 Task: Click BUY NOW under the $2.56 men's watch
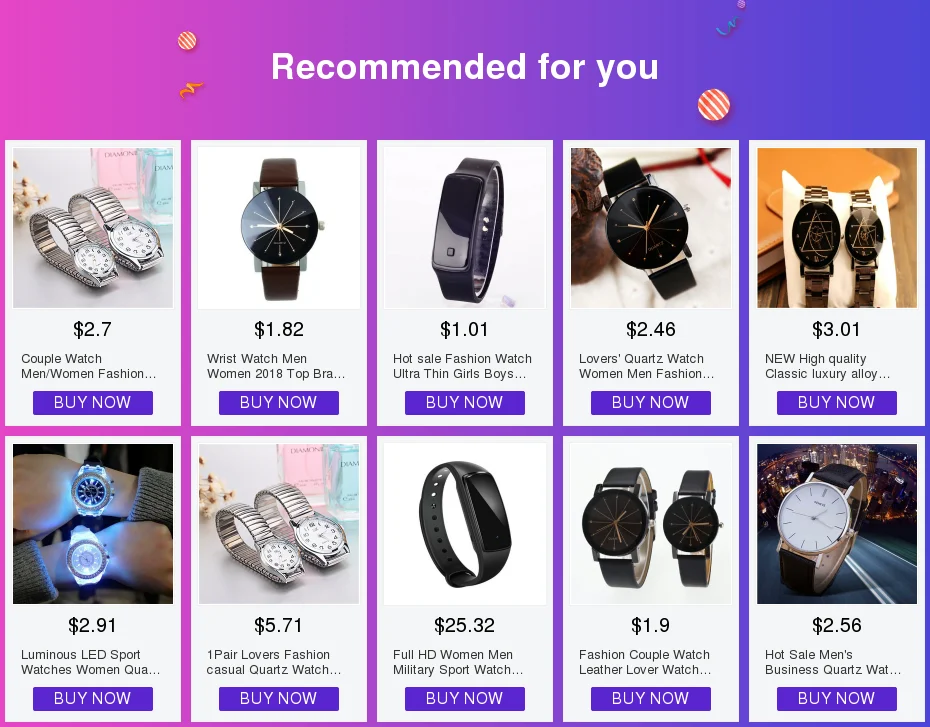[837, 699]
